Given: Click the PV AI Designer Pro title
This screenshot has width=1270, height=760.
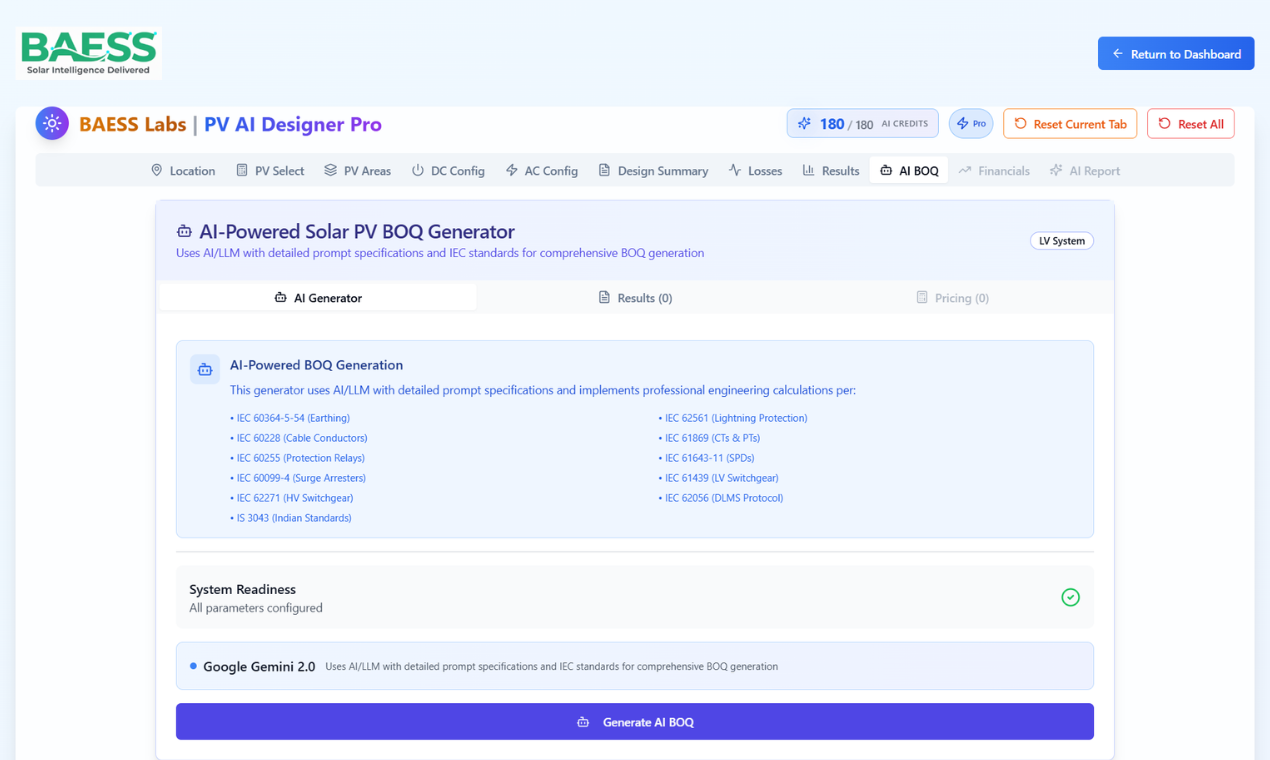Looking at the screenshot, I should click(x=293, y=124).
